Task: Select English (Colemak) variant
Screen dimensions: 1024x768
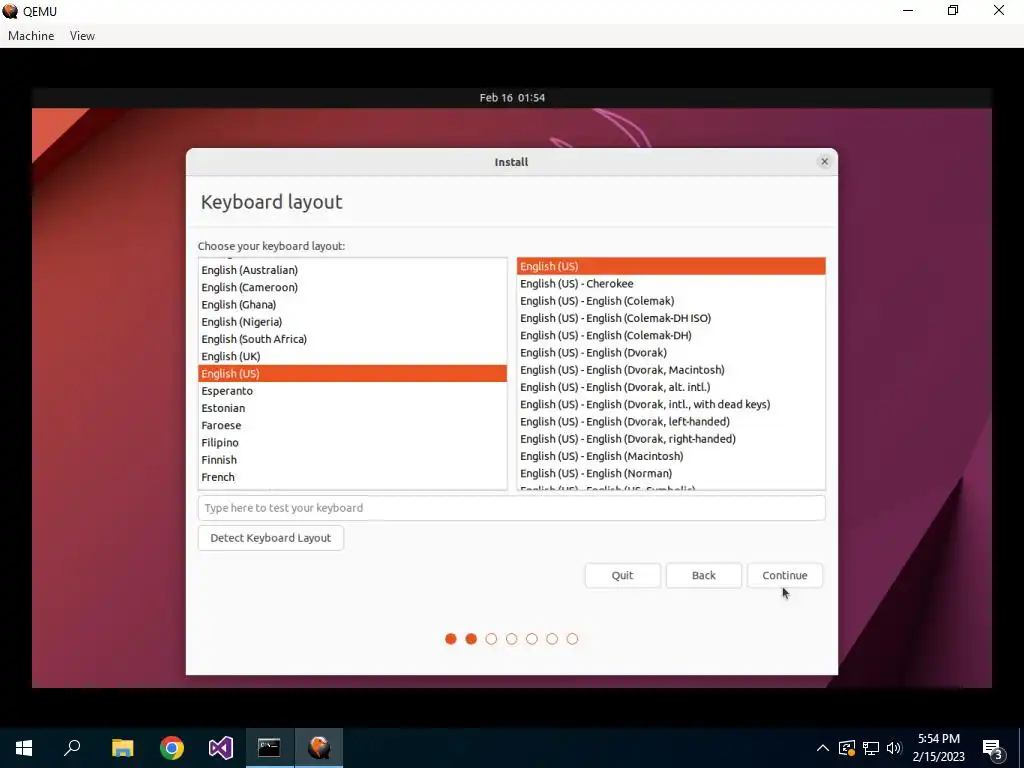Action: coord(671,301)
